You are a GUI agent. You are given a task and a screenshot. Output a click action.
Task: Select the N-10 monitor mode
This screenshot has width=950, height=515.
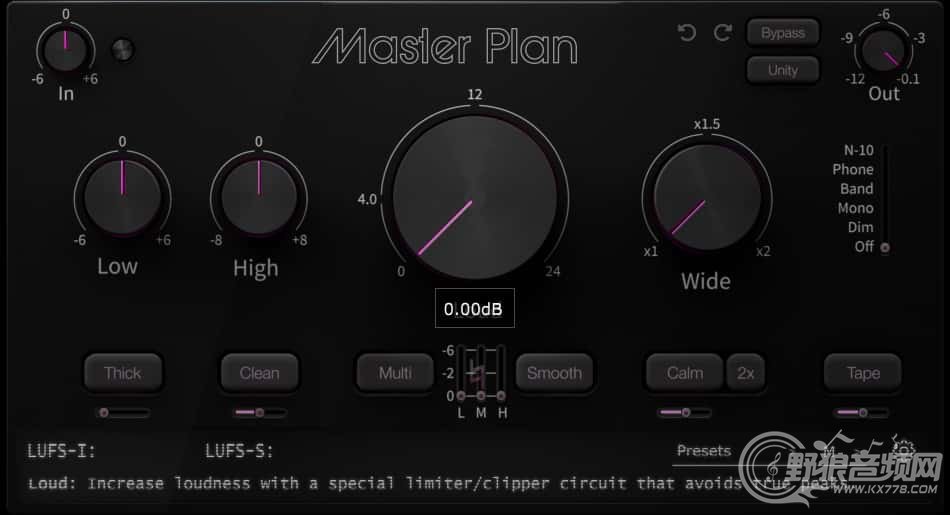tap(859, 150)
